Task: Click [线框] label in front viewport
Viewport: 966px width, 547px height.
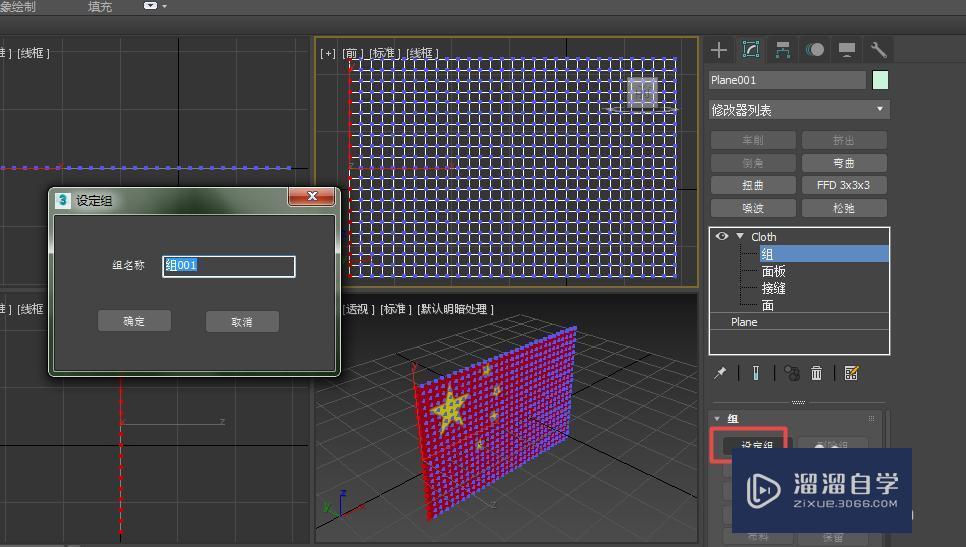Action: coord(423,54)
